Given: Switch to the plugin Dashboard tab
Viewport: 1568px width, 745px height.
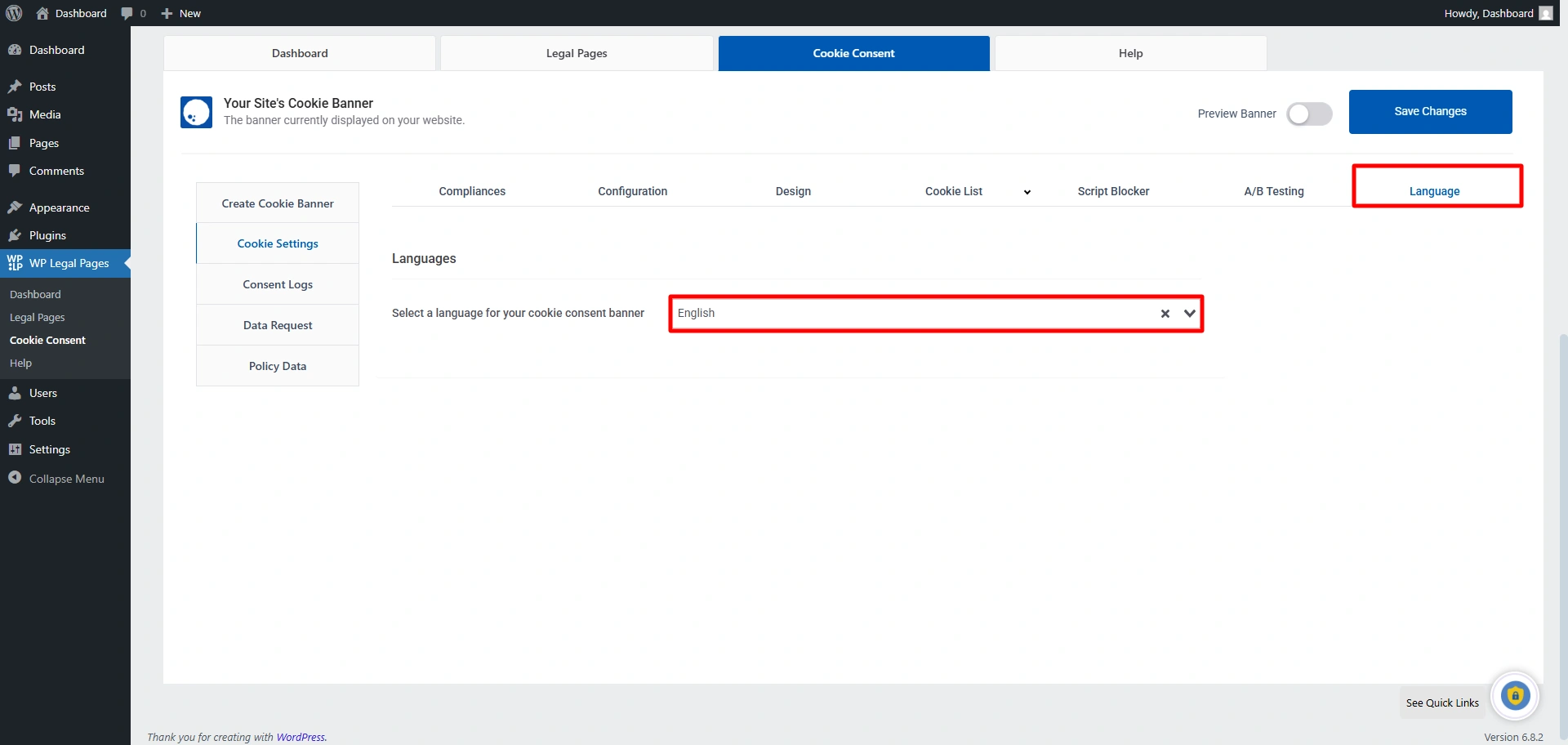Looking at the screenshot, I should pyautogui.click(x=300, y=53).
